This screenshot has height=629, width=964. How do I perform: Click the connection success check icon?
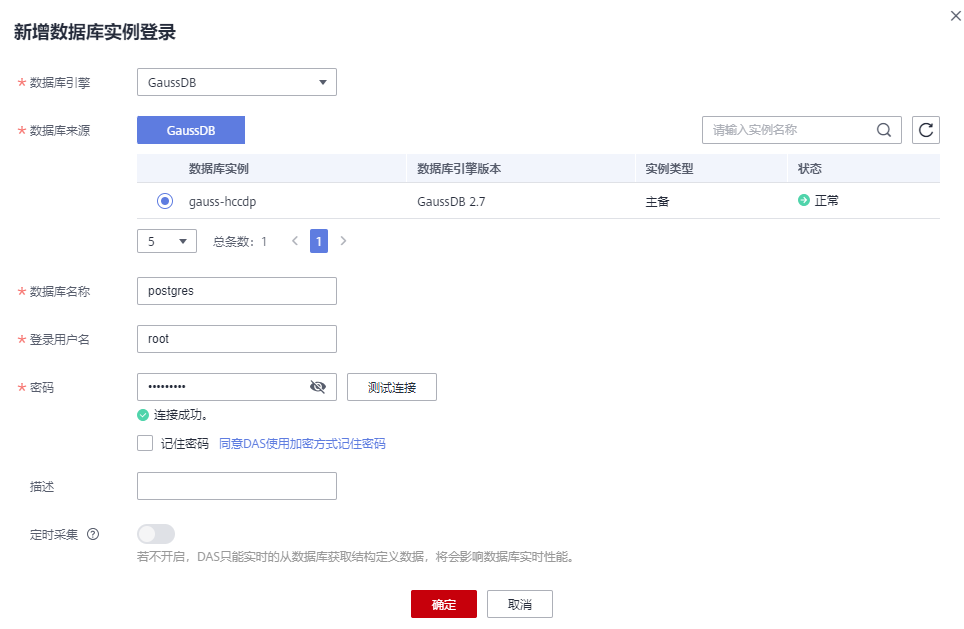(x=143, y=415)
